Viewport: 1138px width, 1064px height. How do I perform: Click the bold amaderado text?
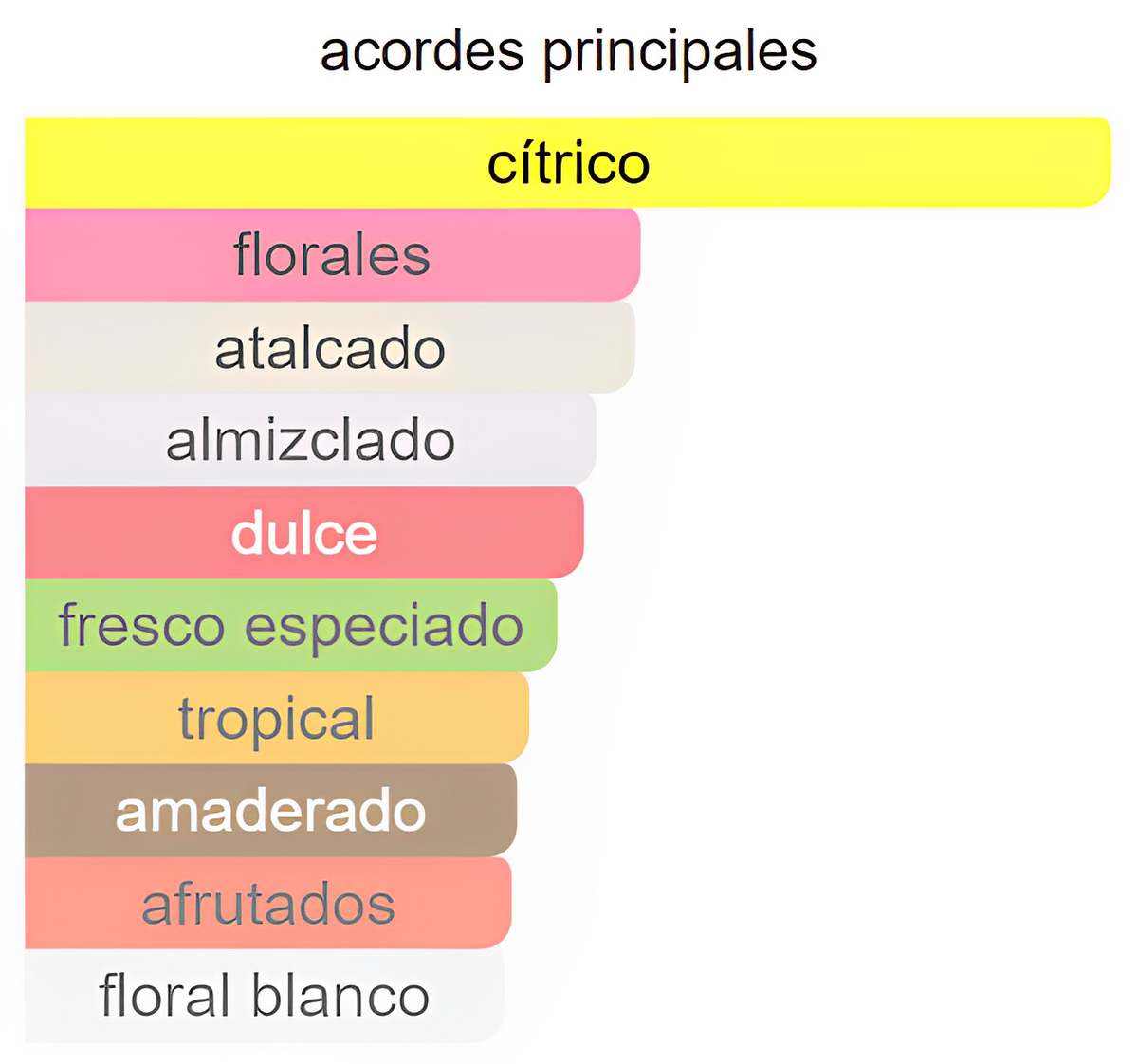(270, 812)
